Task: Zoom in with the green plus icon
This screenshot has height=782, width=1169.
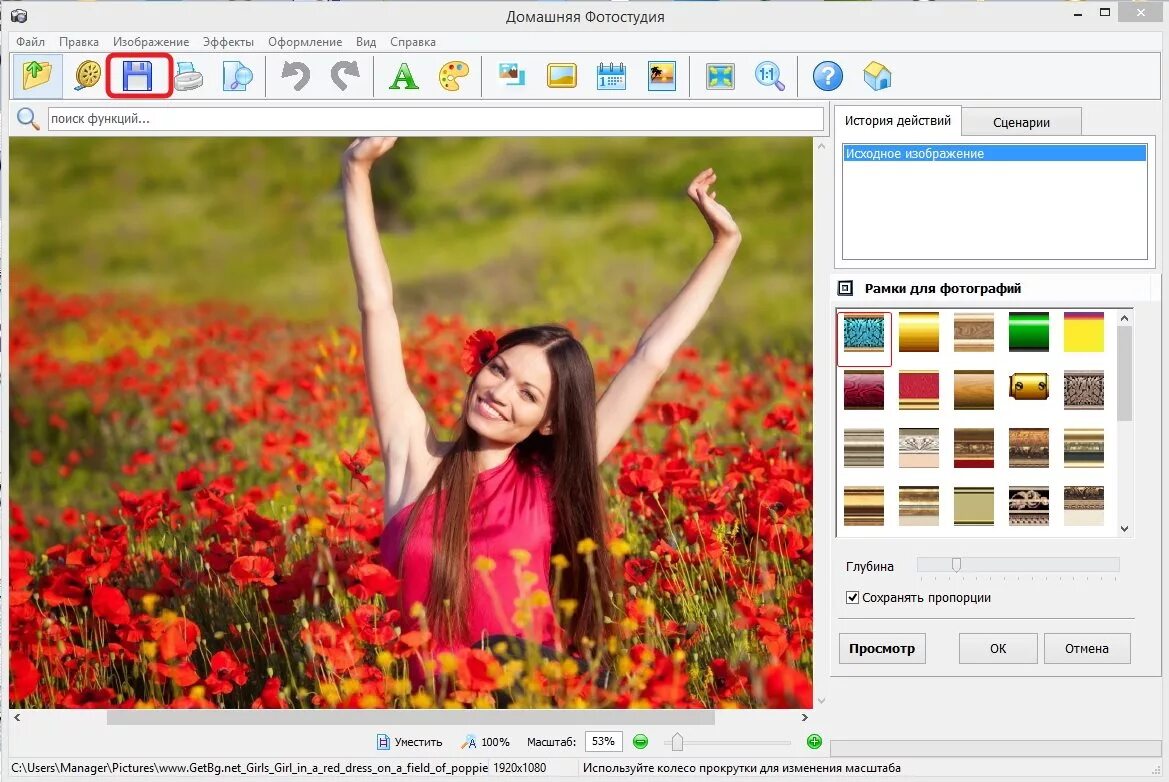Action: [814, 742]
